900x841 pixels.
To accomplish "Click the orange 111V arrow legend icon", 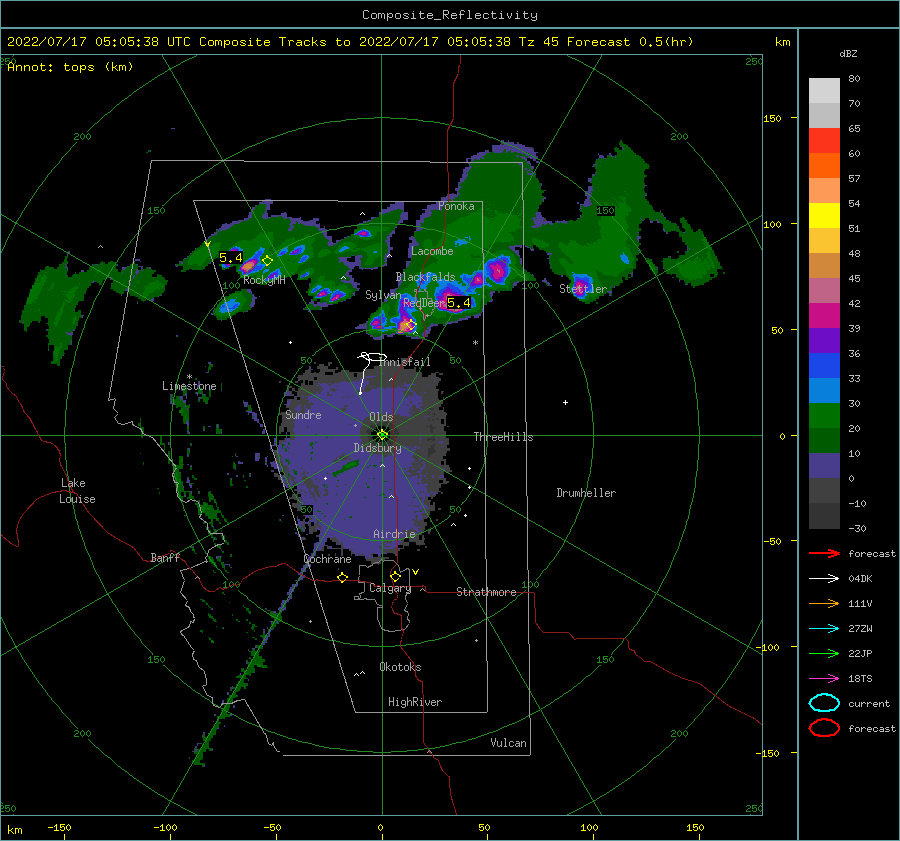I will 824,603.
